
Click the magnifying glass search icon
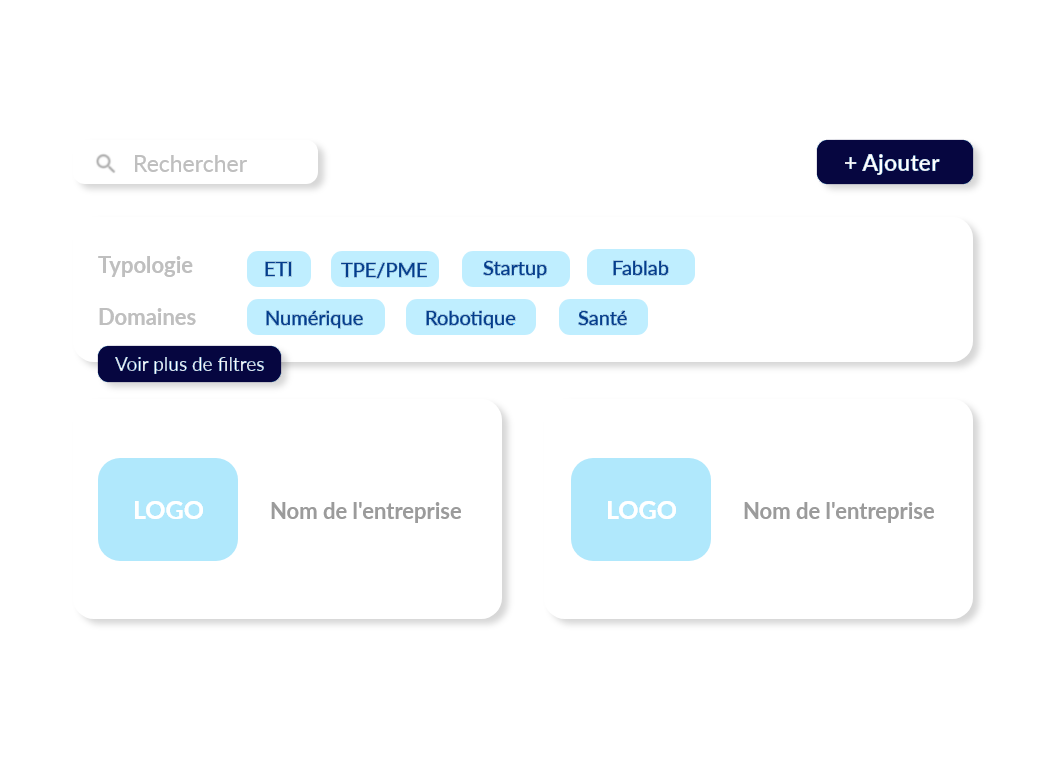105,163
